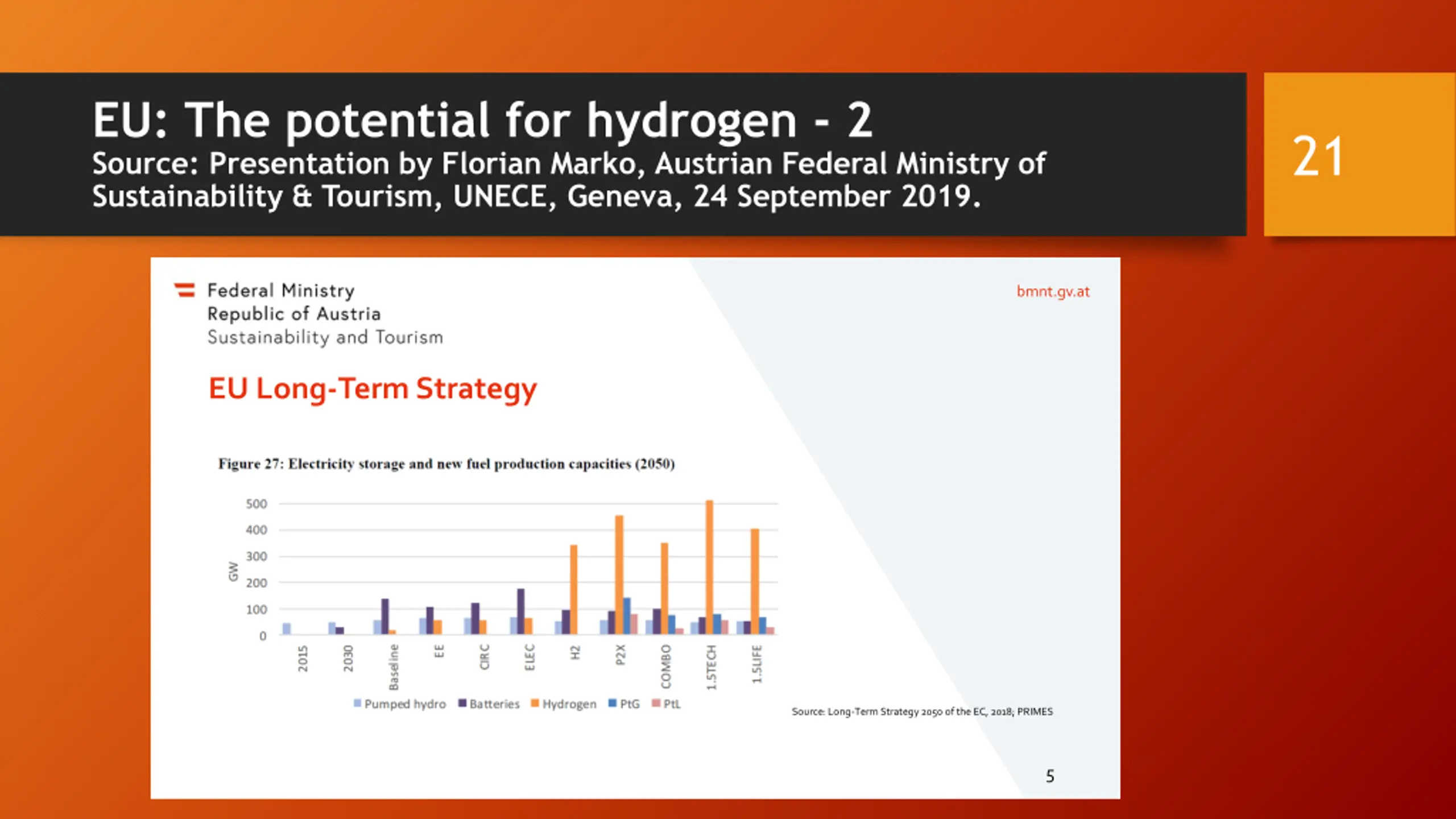1456x819 pixels.
Task: Click the '200' y-axis value
Action: tap(256, 583)
